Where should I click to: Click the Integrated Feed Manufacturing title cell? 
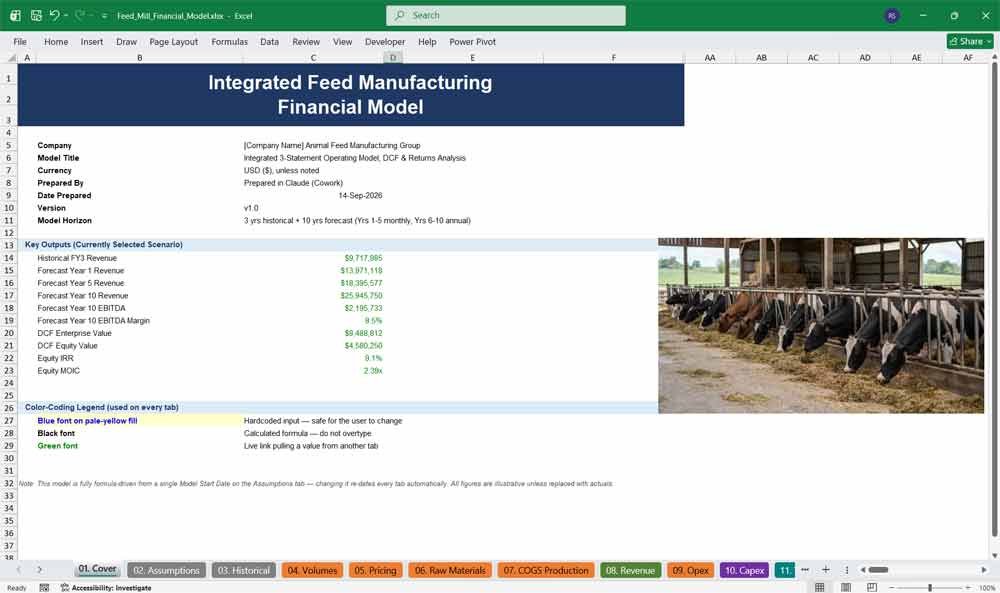(x=350, y=94)
